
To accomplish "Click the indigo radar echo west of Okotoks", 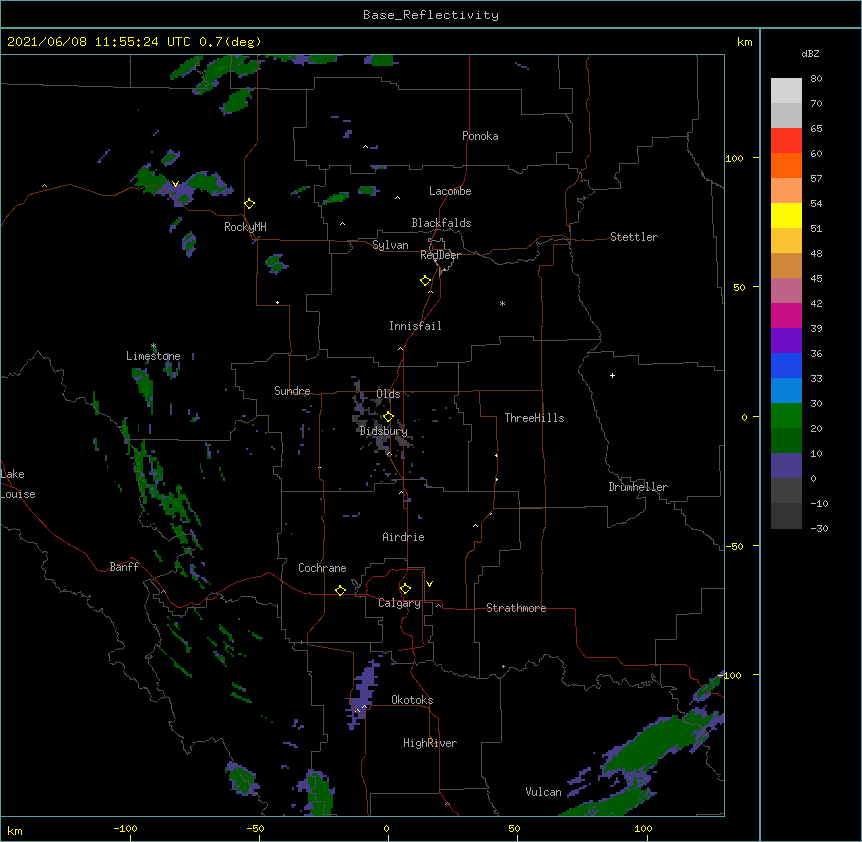I will 363,693.
